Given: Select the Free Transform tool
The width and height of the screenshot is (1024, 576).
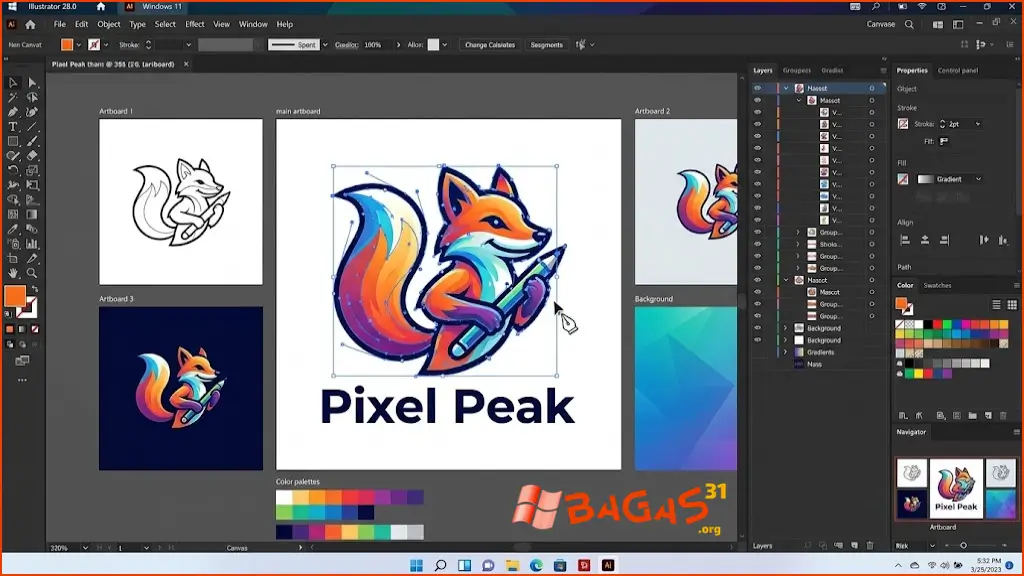Looking at the screenshot, I should coord(32,185).
